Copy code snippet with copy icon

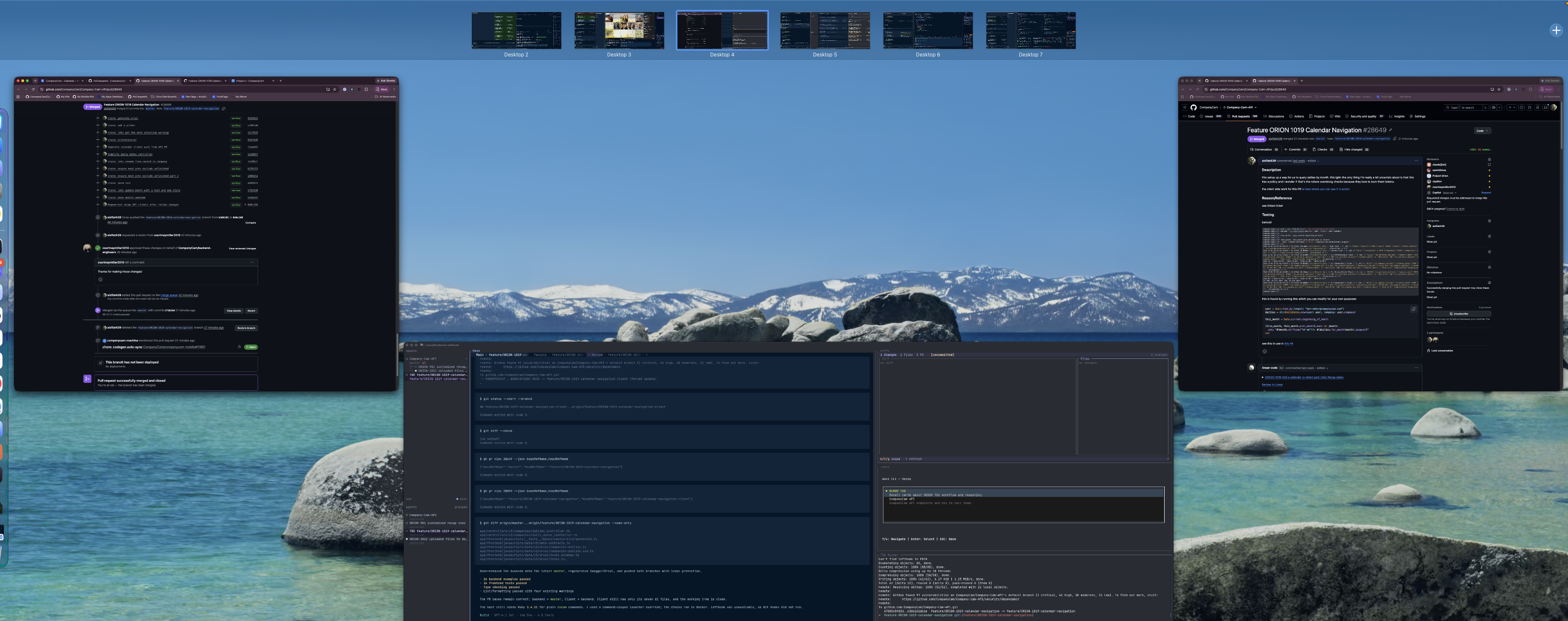tap(1414, 309)
